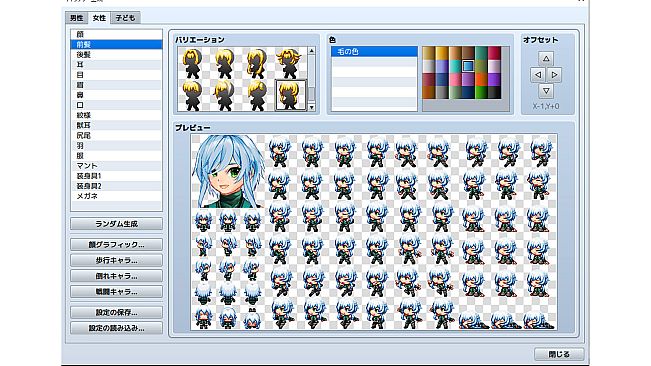
Task: Open 倒れキャラ... export
Action: pos(116,276)
